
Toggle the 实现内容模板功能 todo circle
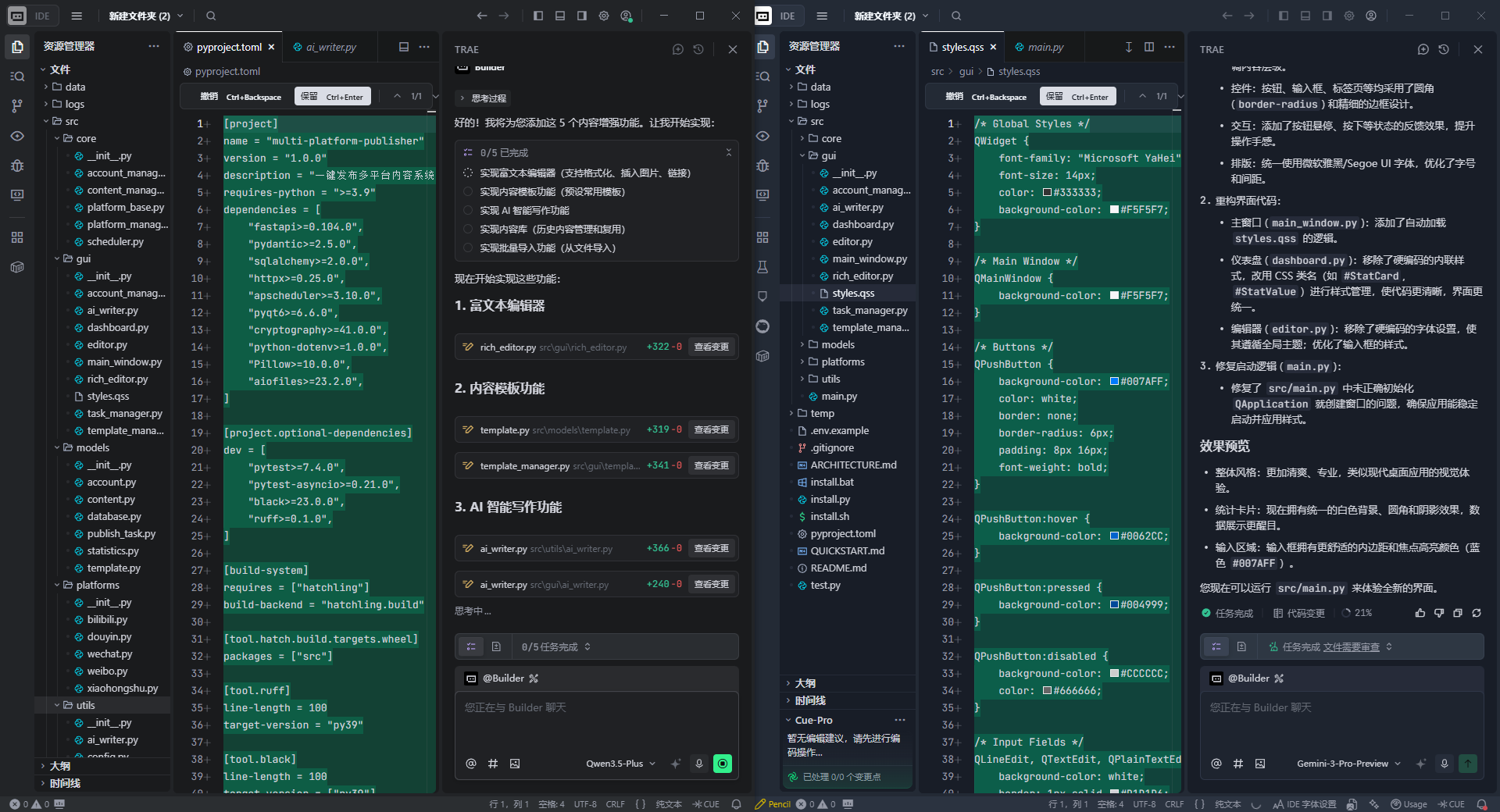point(468,191)
